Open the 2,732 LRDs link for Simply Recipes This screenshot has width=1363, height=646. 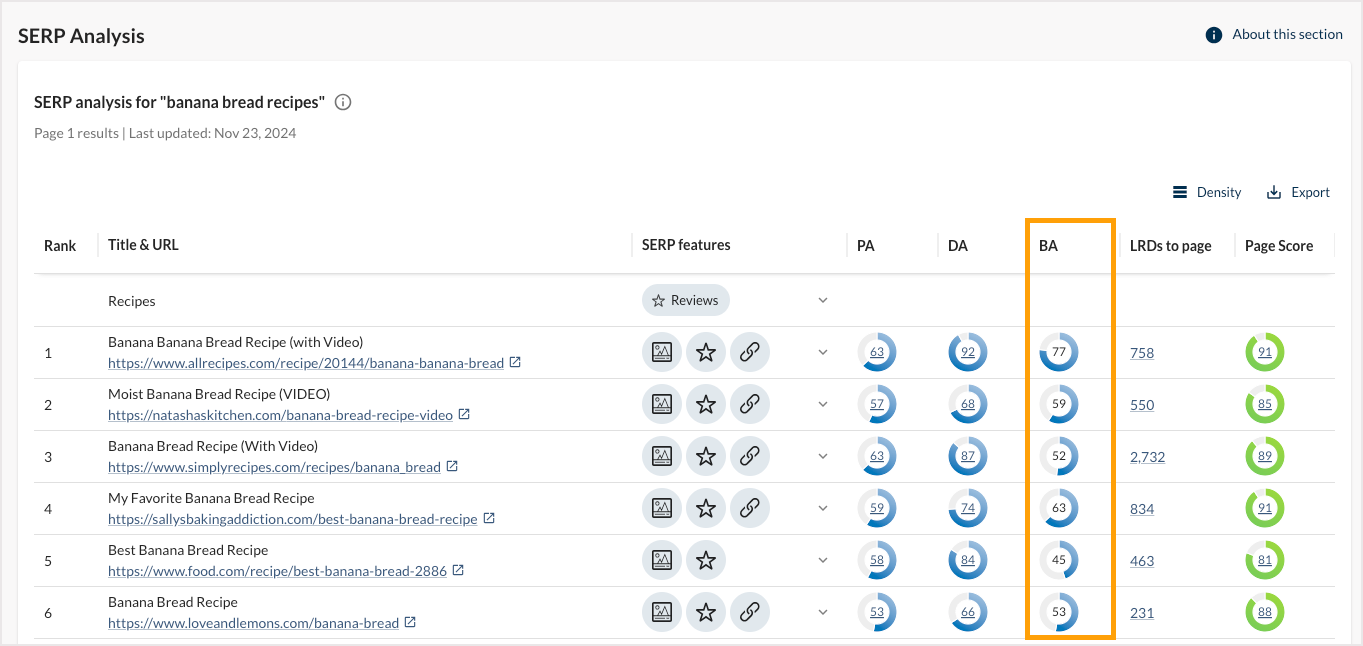click(x=1147, y=456)
